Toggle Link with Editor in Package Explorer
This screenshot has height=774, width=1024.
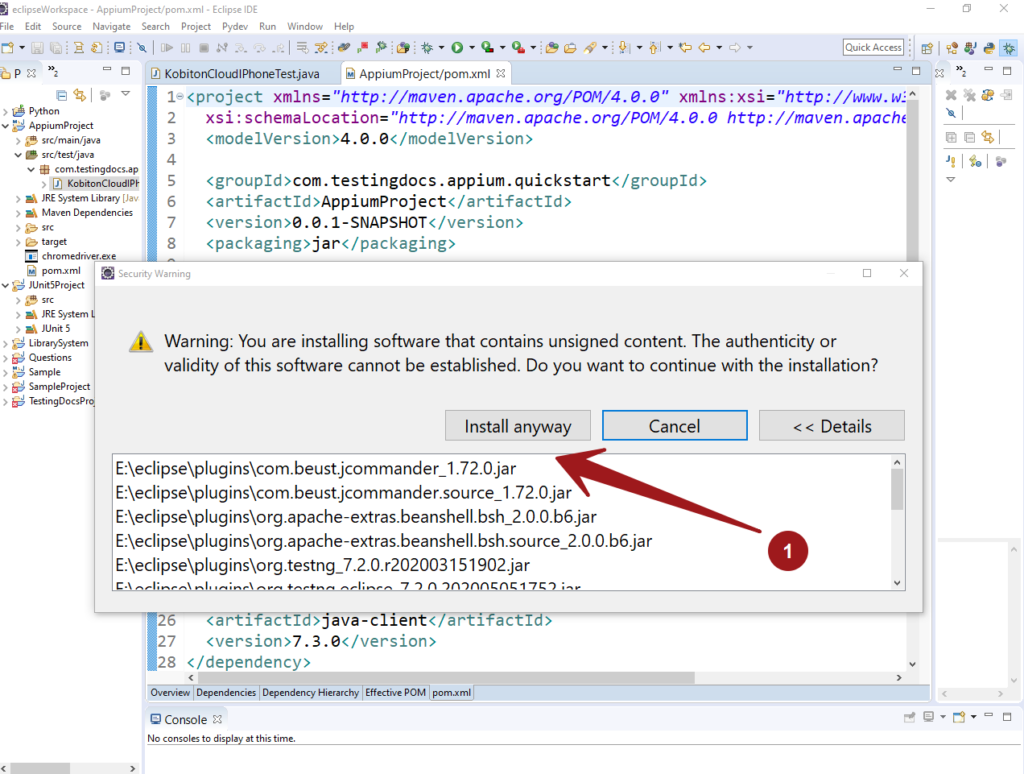79,93
